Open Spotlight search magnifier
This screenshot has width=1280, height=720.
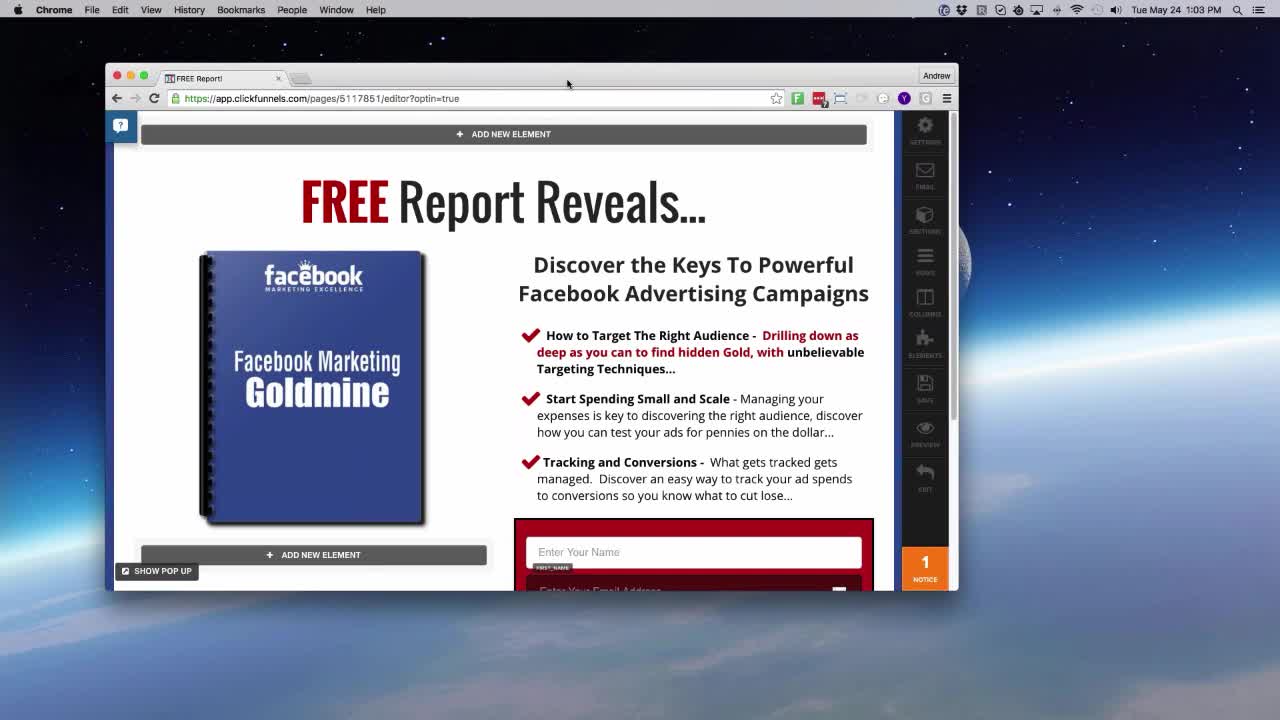[x=1238, y=10]
